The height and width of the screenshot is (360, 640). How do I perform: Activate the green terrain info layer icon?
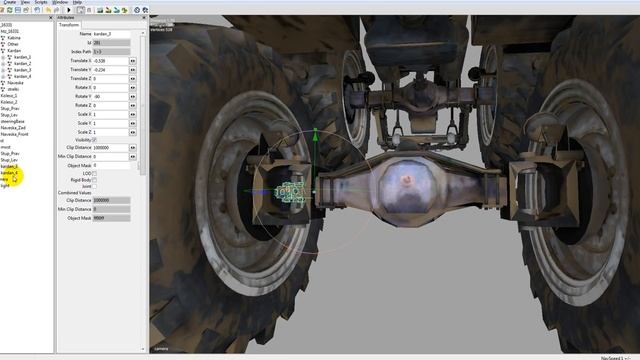point(124,10)
